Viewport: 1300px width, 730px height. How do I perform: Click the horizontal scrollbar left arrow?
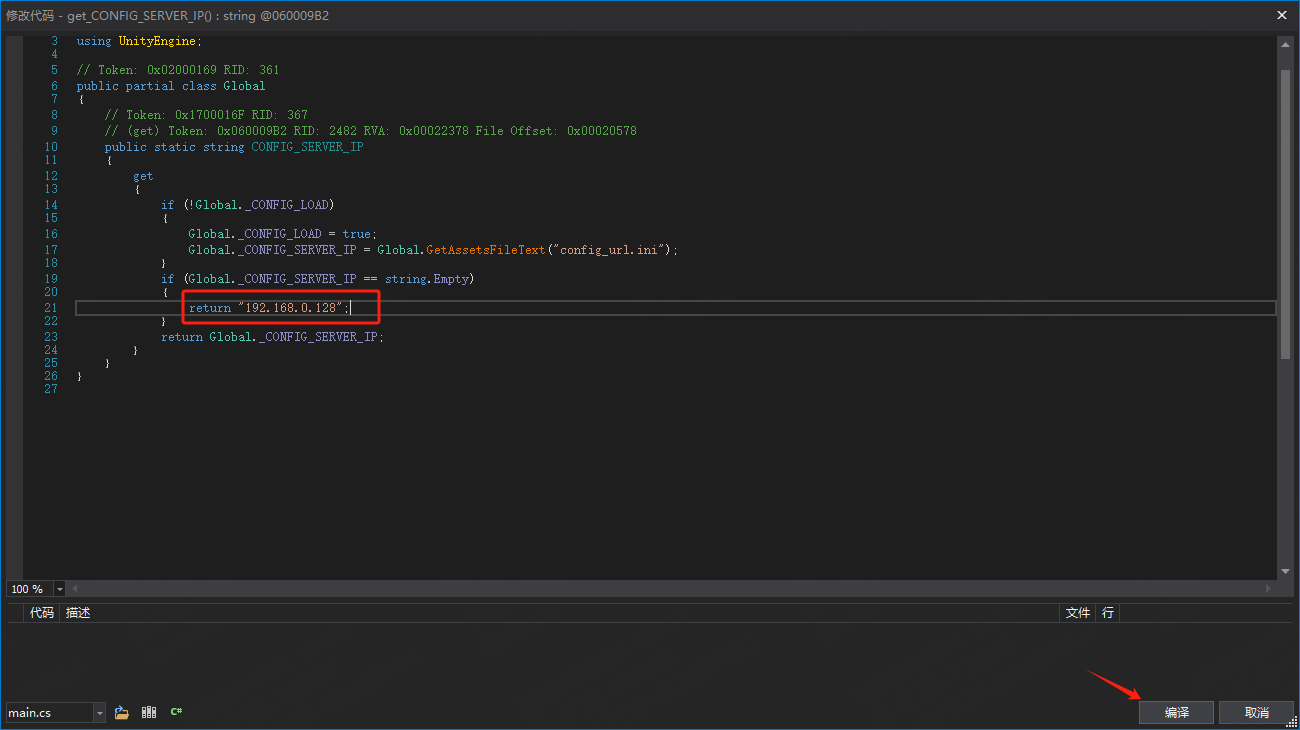pyautogui.click(x=74, y=589)
